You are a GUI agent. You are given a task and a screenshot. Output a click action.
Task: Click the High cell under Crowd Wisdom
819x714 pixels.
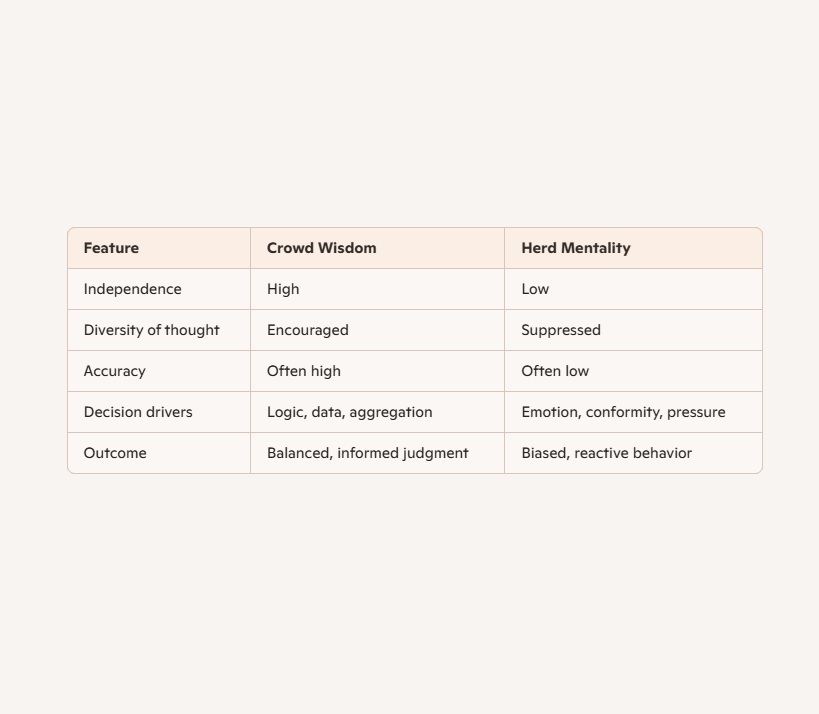click(x=283, y=289)
